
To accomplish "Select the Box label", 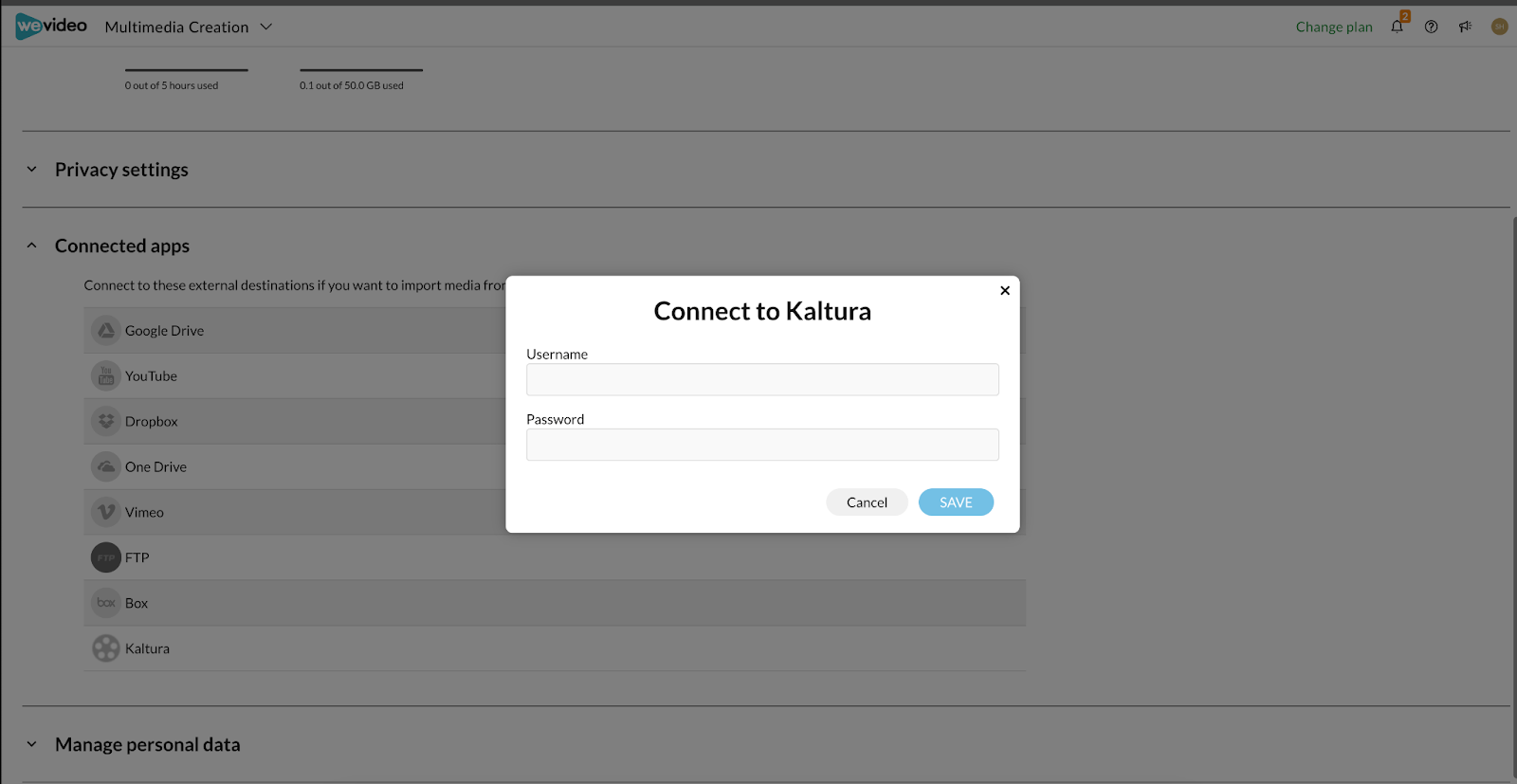I will (x=137, y=604).
